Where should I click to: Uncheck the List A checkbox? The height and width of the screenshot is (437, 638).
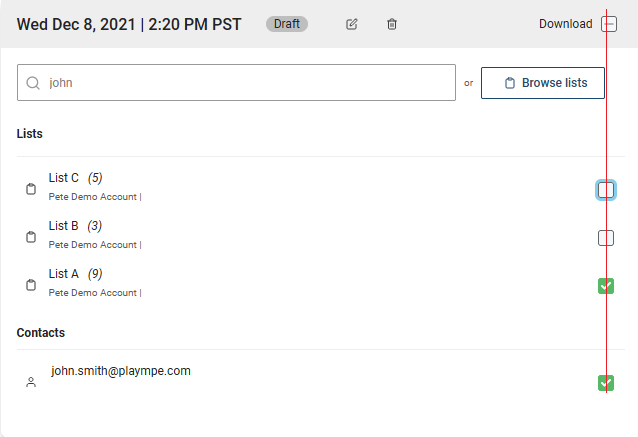point(606,286)
